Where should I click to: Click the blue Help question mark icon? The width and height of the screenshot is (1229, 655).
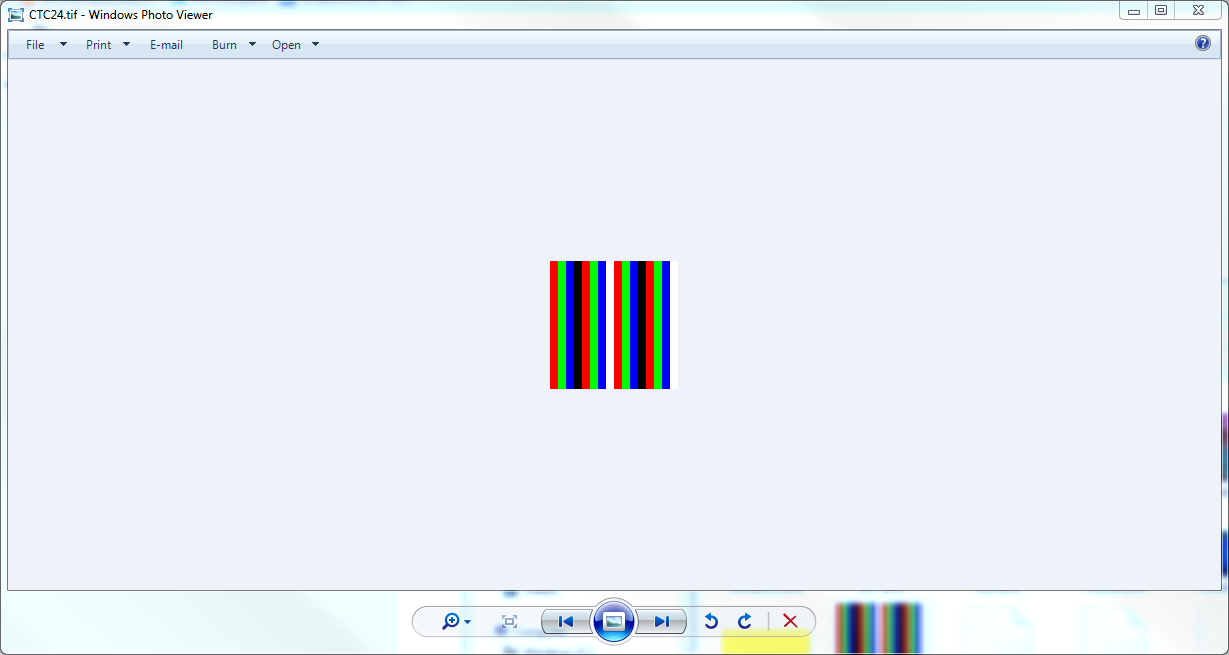pyautogui.click(x=1203, y=43)
